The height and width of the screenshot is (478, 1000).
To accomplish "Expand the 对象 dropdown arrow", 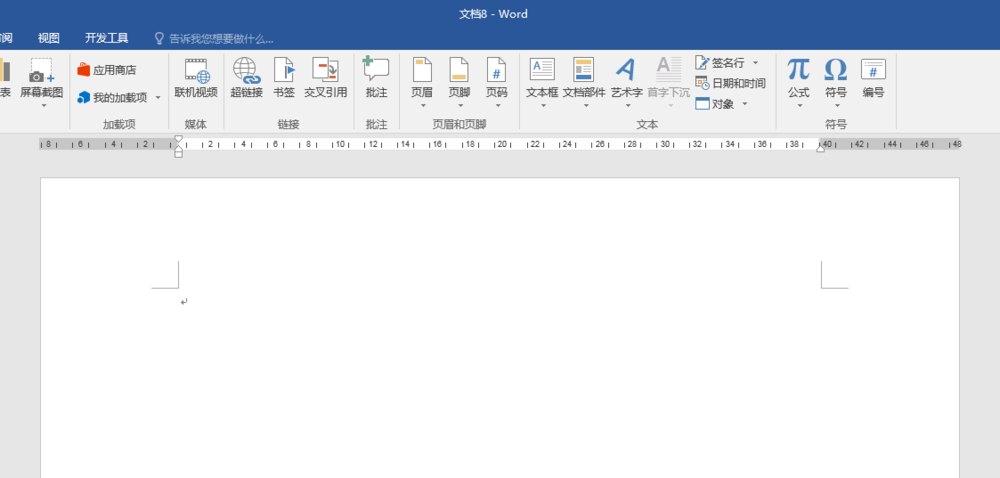I will pyautogui.click(x=745, y=103).
